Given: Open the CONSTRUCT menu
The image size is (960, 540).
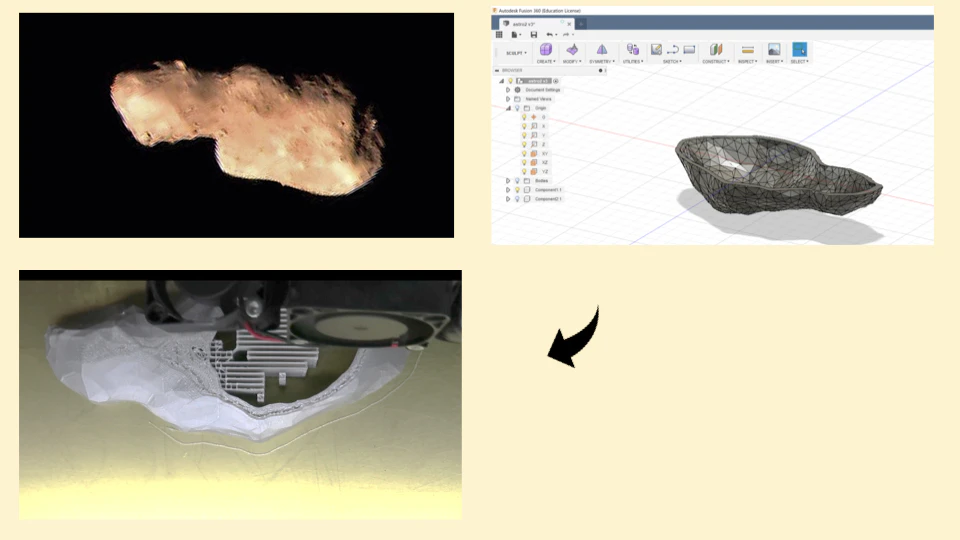Looking at the screenshot, I should point(716,62).
